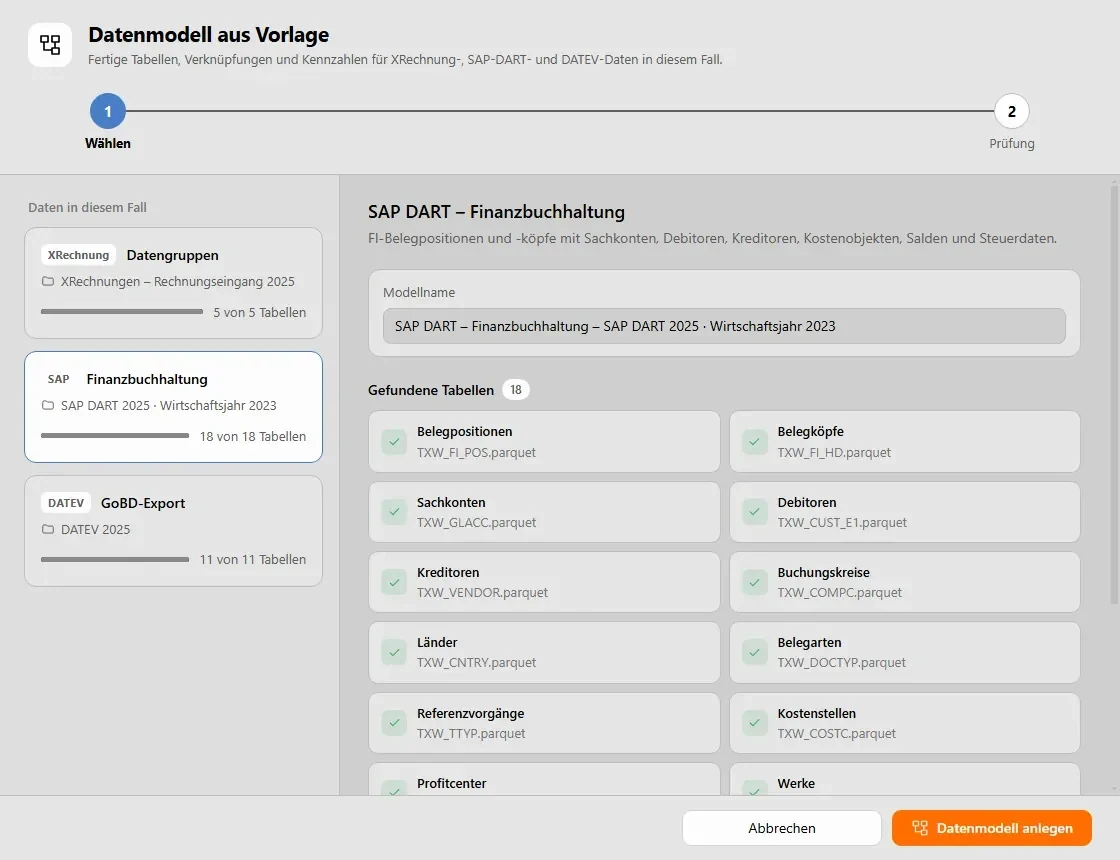The image size is (1120, 860).
Task: Click the SAP badge on Finanzbuchhaltung card
Action: pos(59,379)
